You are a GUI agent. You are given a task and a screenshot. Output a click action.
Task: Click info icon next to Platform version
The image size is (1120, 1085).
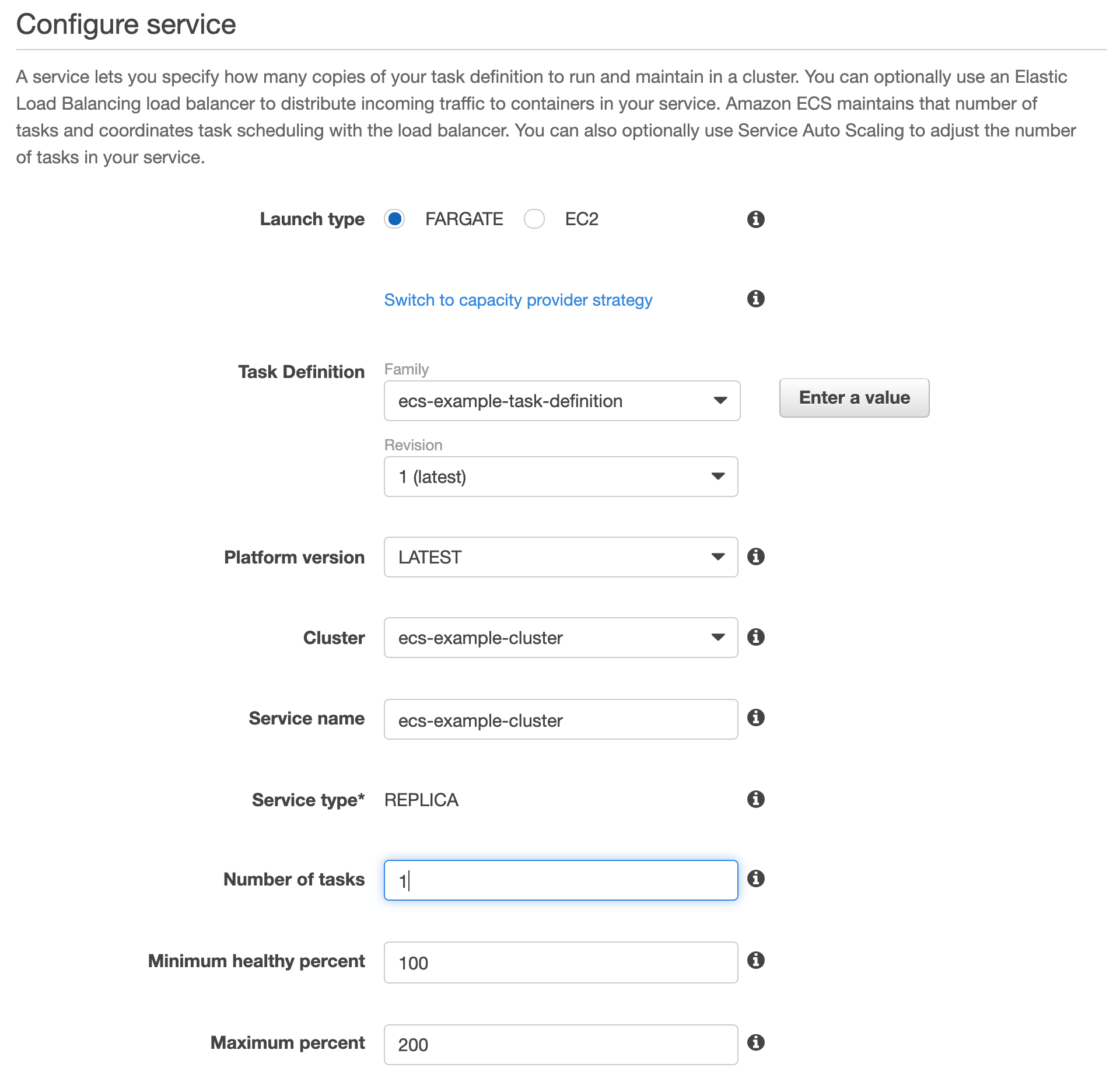[755, 556]
